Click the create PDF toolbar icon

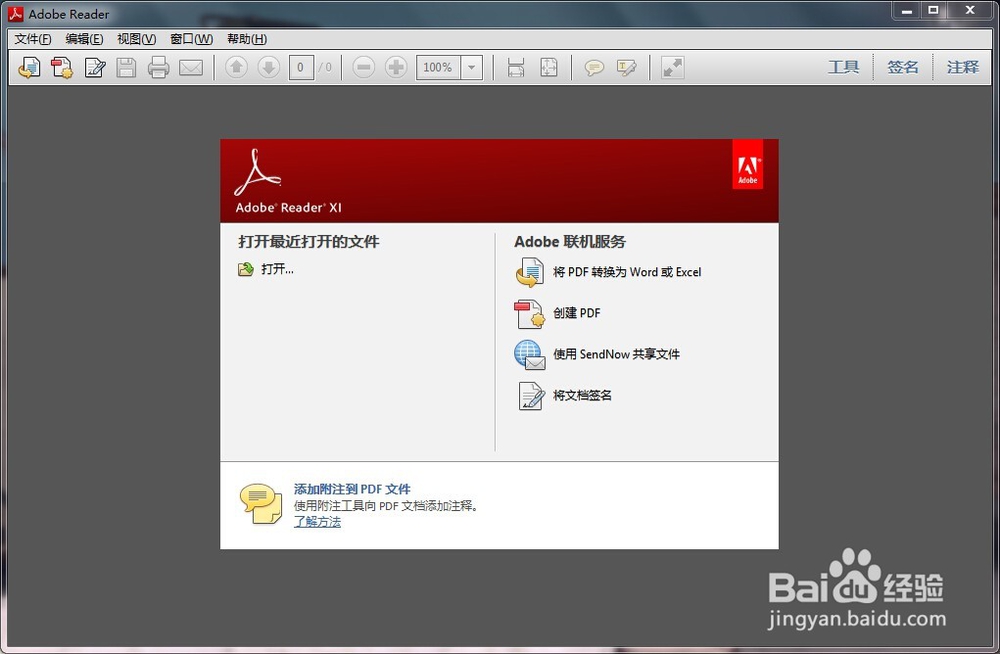62,67
